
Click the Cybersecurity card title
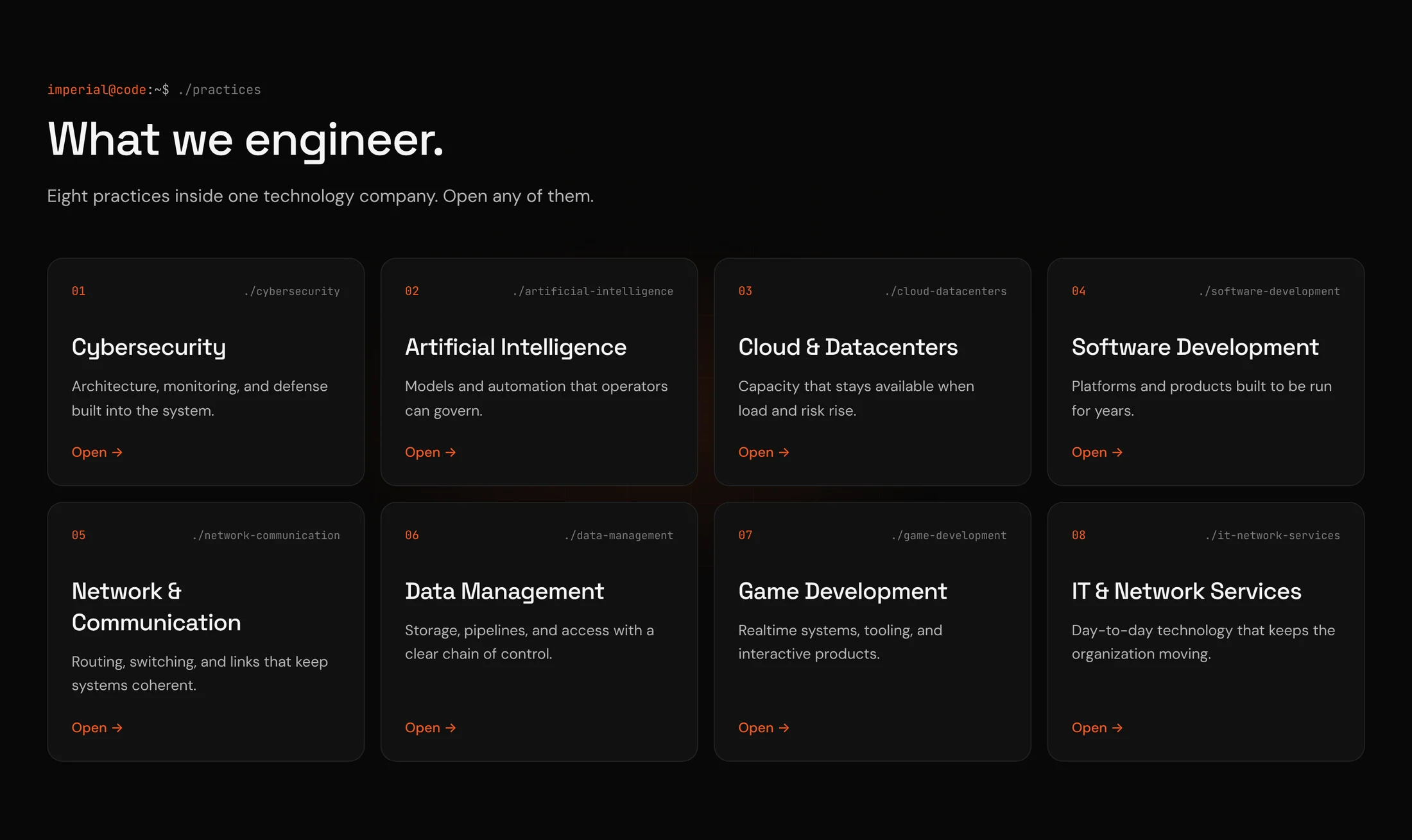(x=149, y=347)
